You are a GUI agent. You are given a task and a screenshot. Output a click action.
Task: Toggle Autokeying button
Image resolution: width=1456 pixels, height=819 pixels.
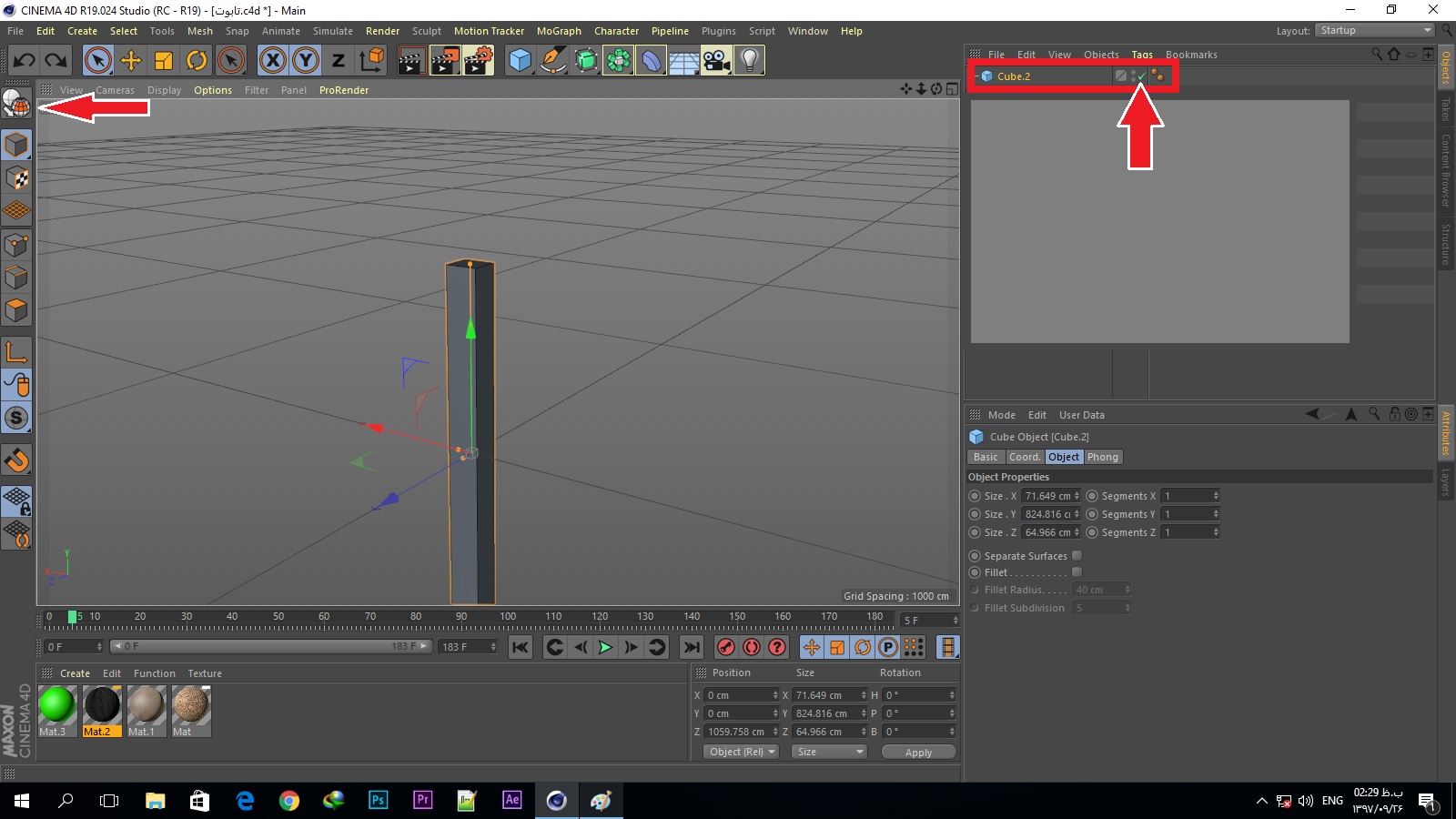pyautogui.click(x=752, y=647)
